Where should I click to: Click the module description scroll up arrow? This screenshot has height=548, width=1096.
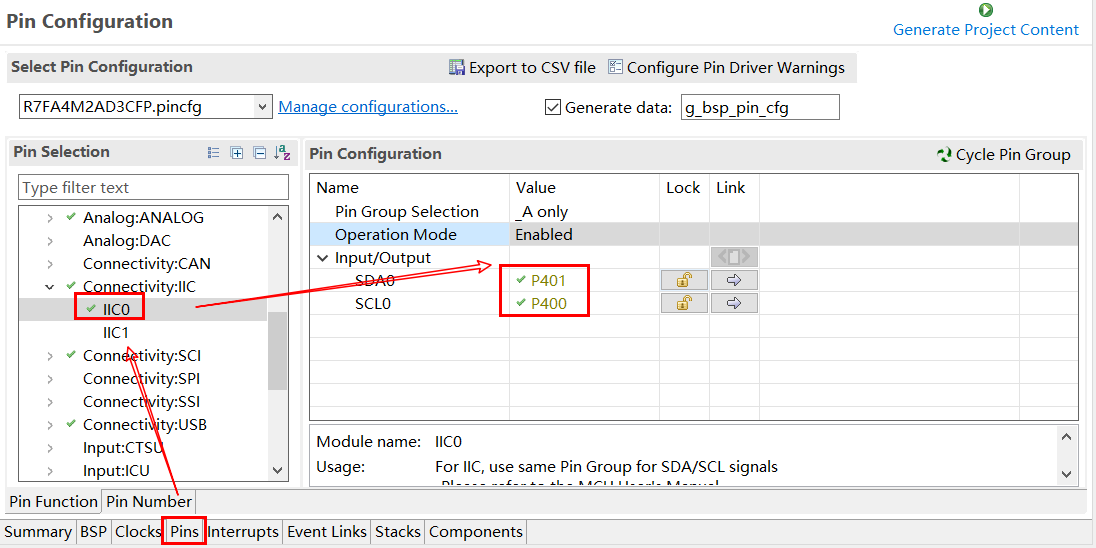(1066, 438)
